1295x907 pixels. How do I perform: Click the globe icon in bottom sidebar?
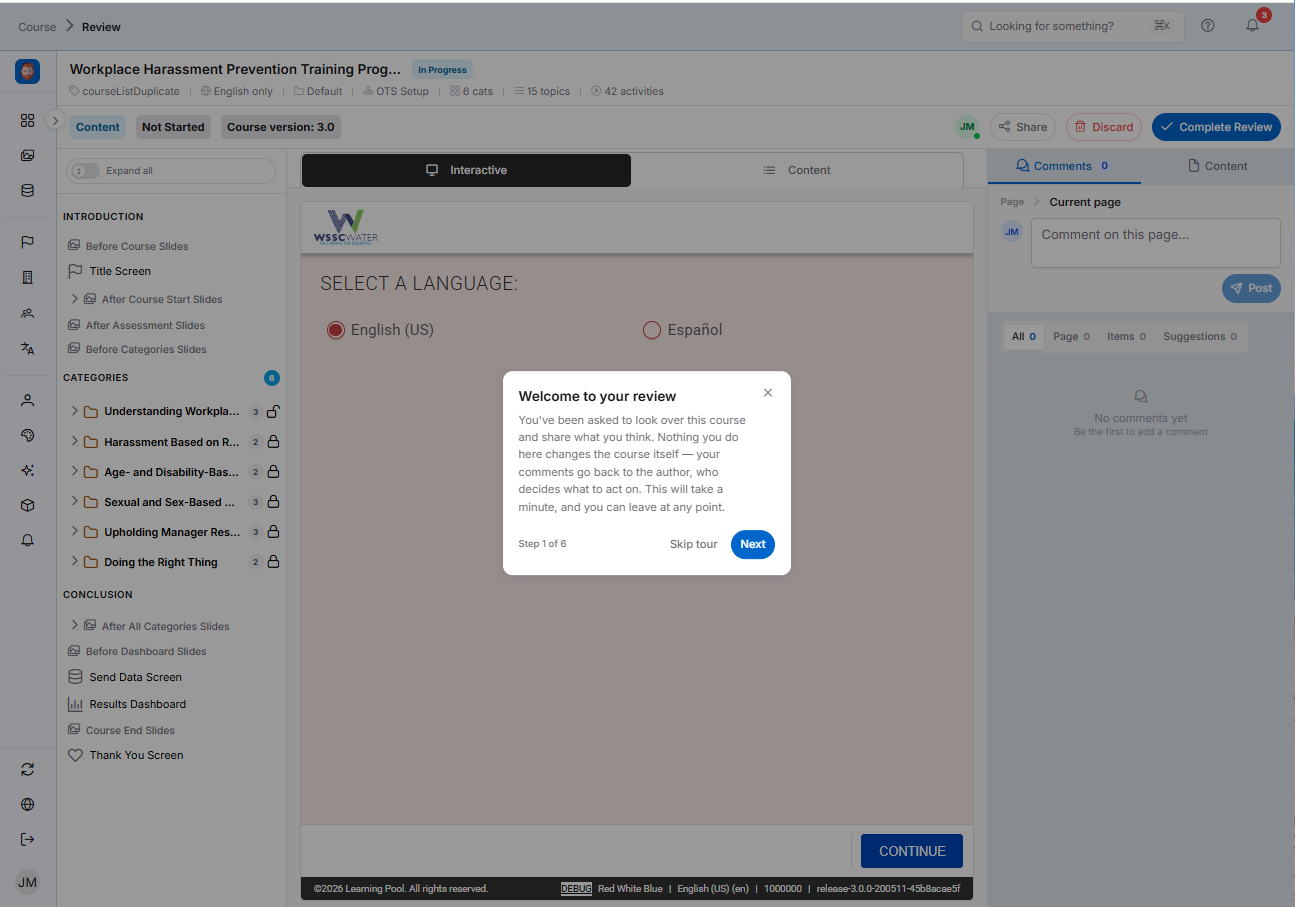[27, 804]
